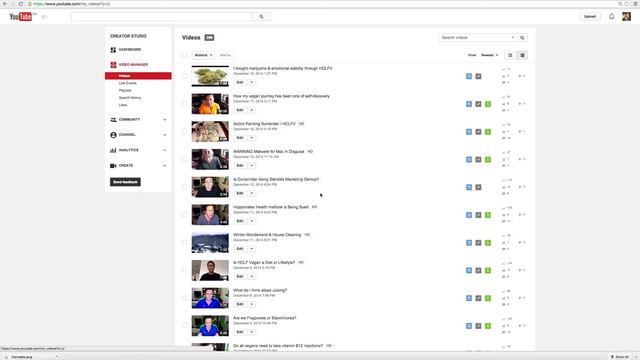Open Are we Frugivores or Starchivores title
This screenshot has width=640, height=360.
click(264, 318)
